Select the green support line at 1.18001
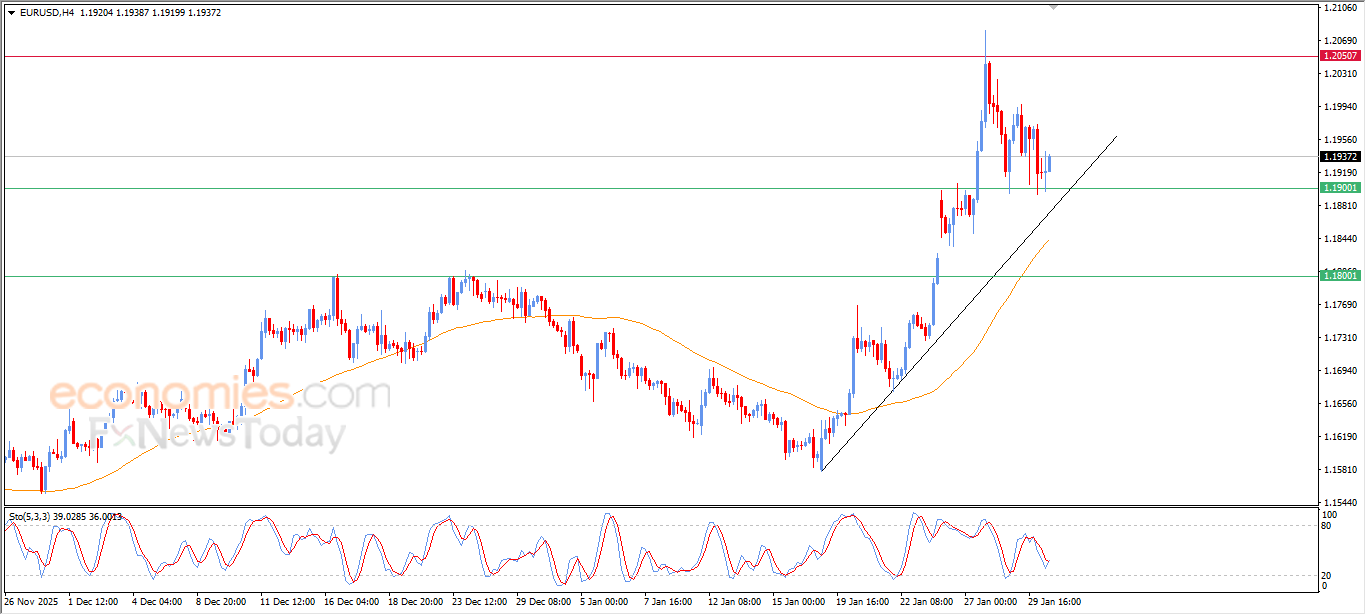Viewport: 1366px width, 615px height. (600, 276)
